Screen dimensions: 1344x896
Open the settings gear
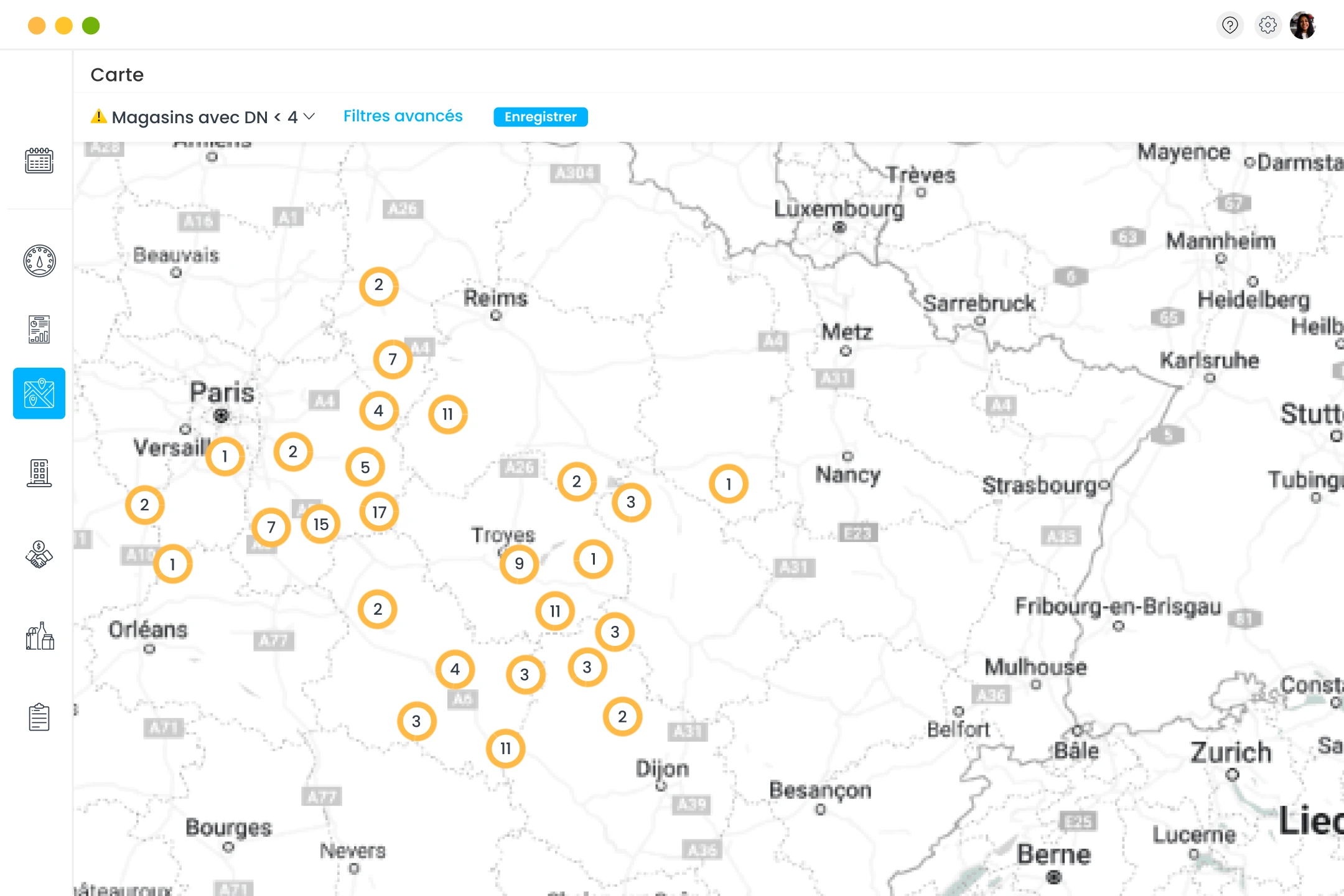point(1267,25)
